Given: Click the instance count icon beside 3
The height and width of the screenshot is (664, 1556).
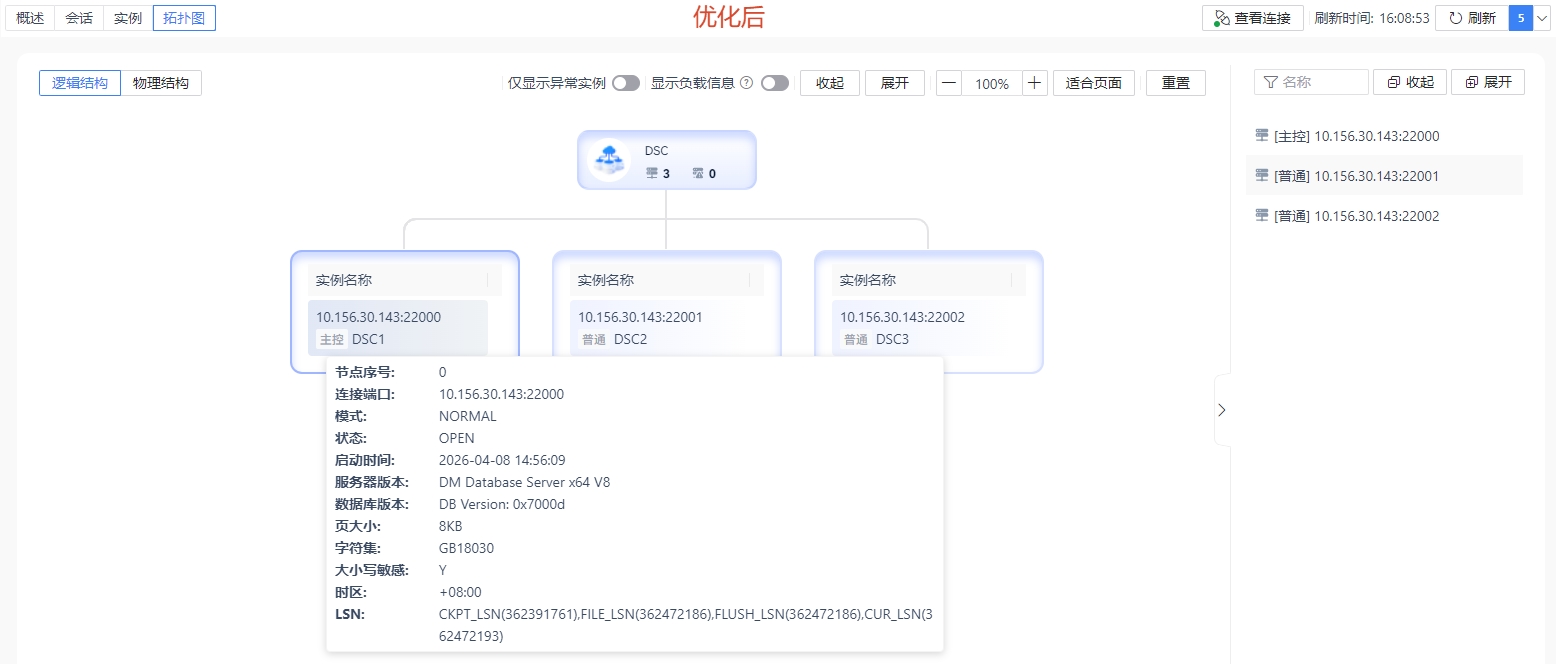Looking at the screenshot, I should (x=652, y=173).
